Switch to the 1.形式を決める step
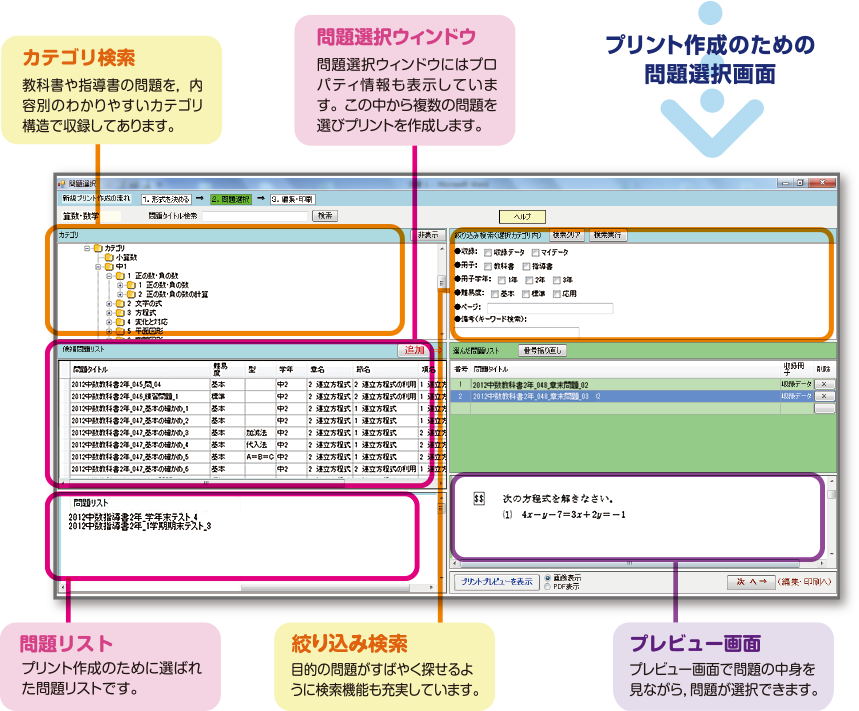Viewport: 859px width, 711px height. pyautogui.click(x=166, y=200)
